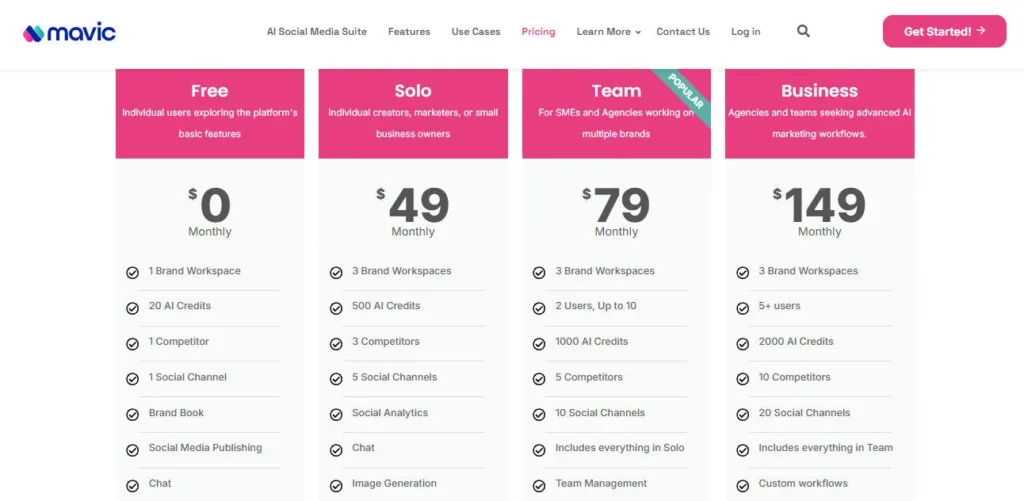Open AI Social Media Suite page

(x=316, y=32)
